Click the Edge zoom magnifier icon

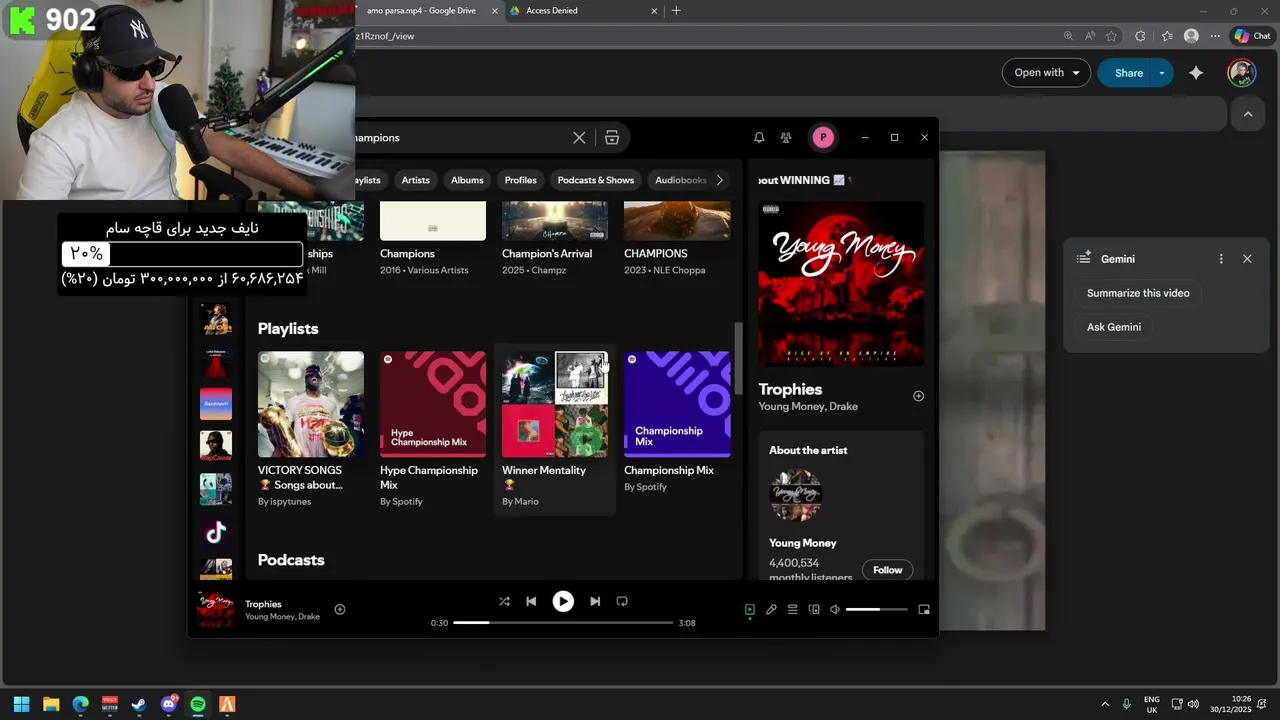pyautogui.click(x=1069, y=36)
